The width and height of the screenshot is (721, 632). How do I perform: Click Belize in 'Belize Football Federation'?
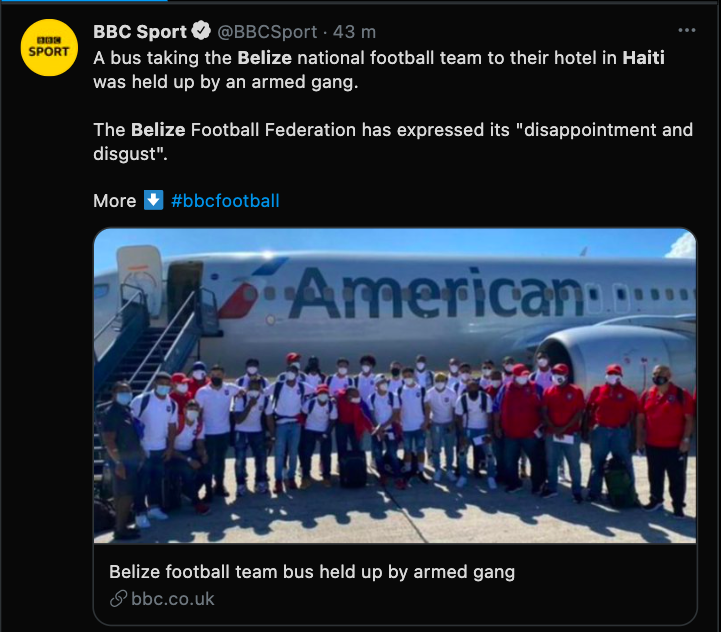(x=157, y=130)
